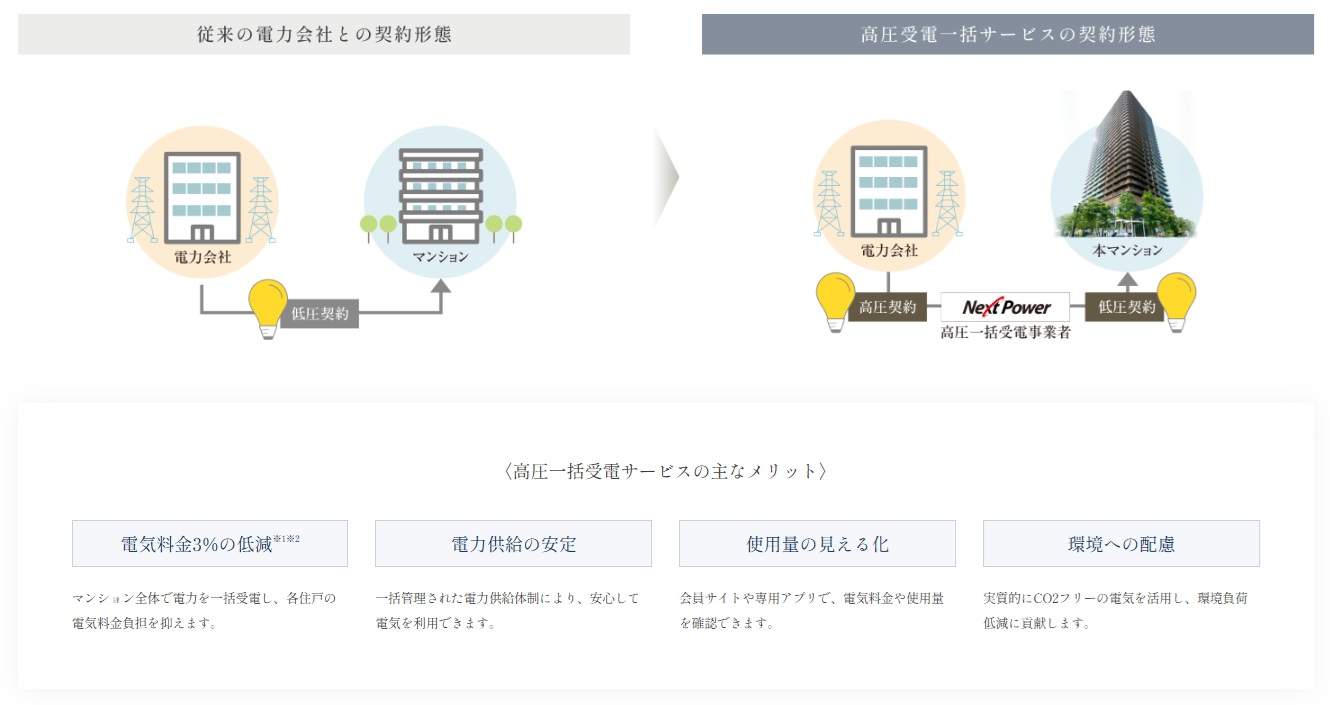Click the 電力供給の安定 benefit box

point(513,543)
